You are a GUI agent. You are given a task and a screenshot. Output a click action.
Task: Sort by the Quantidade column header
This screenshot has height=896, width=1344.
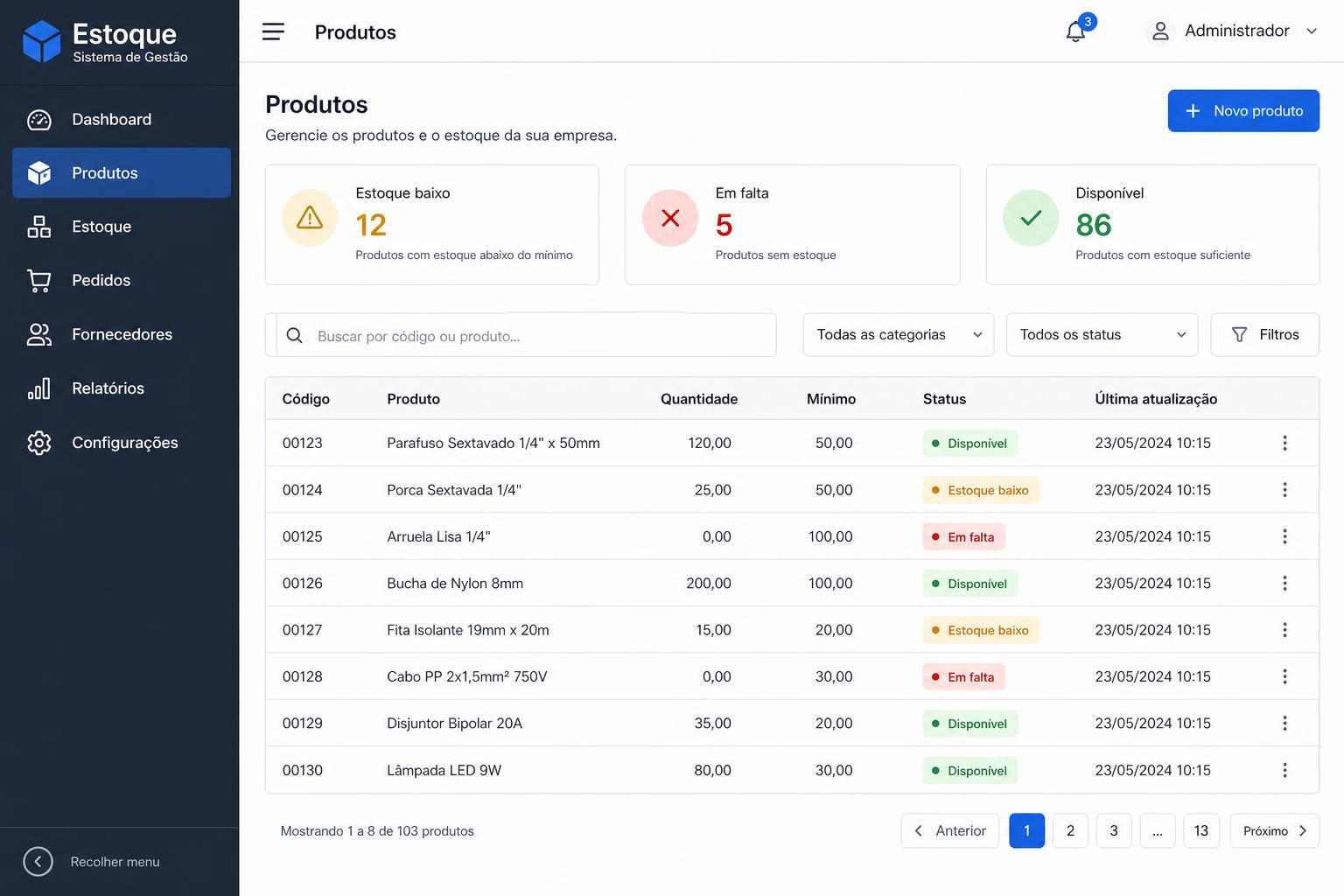click(699, 399)
